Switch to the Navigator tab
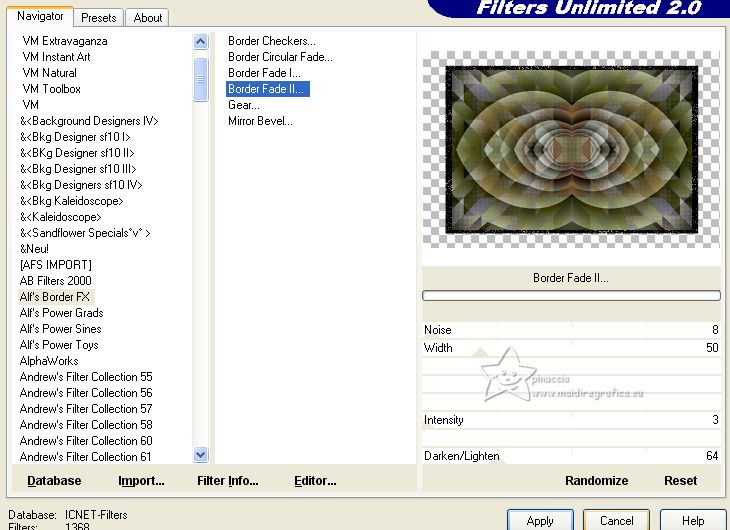Viewport: 730px width, 530px height. pyautogui.click(x=40, y=16)
